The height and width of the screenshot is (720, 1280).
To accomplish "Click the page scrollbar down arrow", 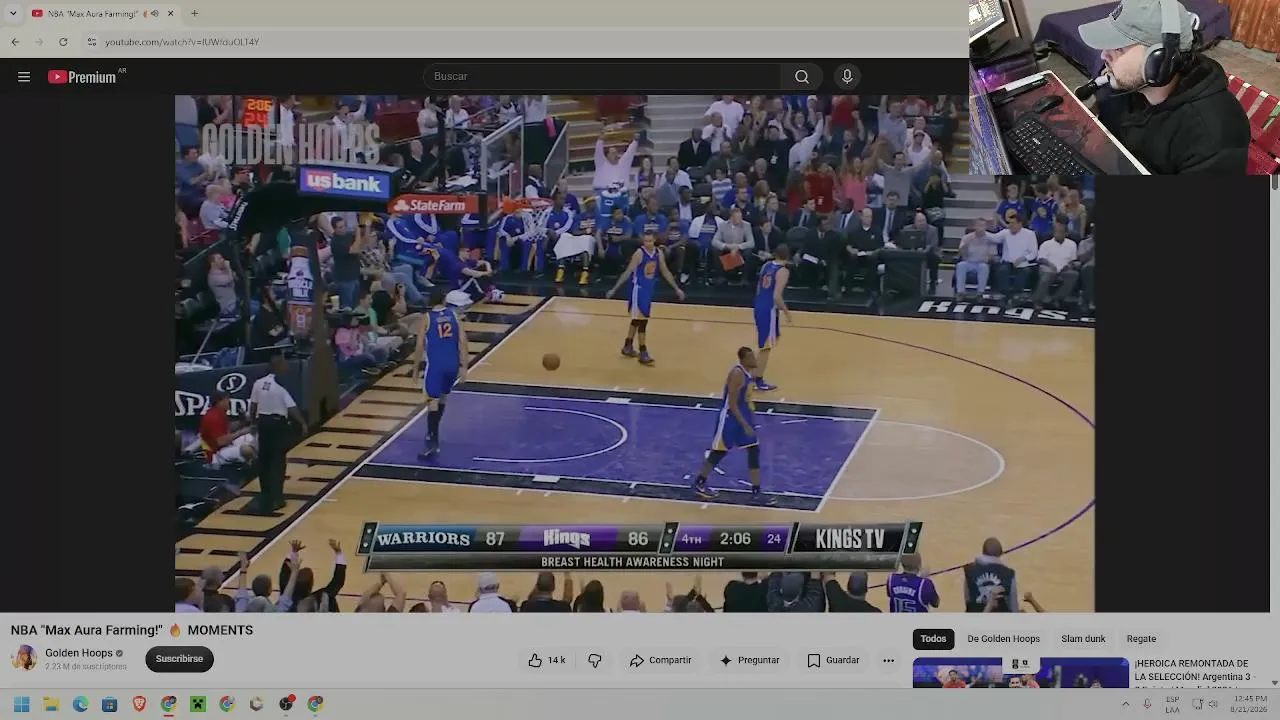I will (1274, 683).
